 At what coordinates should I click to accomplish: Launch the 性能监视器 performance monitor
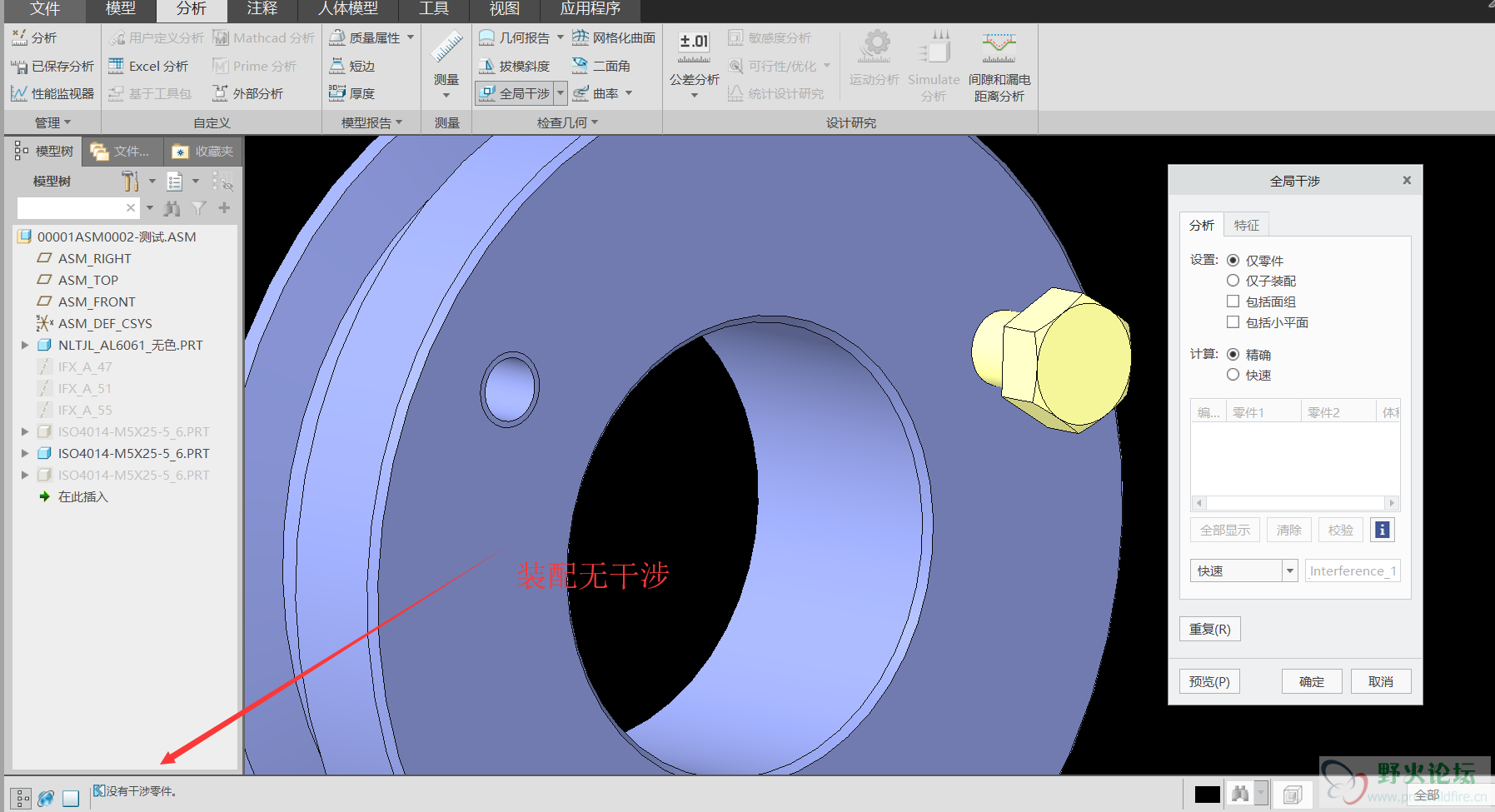[x=52, y=93]
